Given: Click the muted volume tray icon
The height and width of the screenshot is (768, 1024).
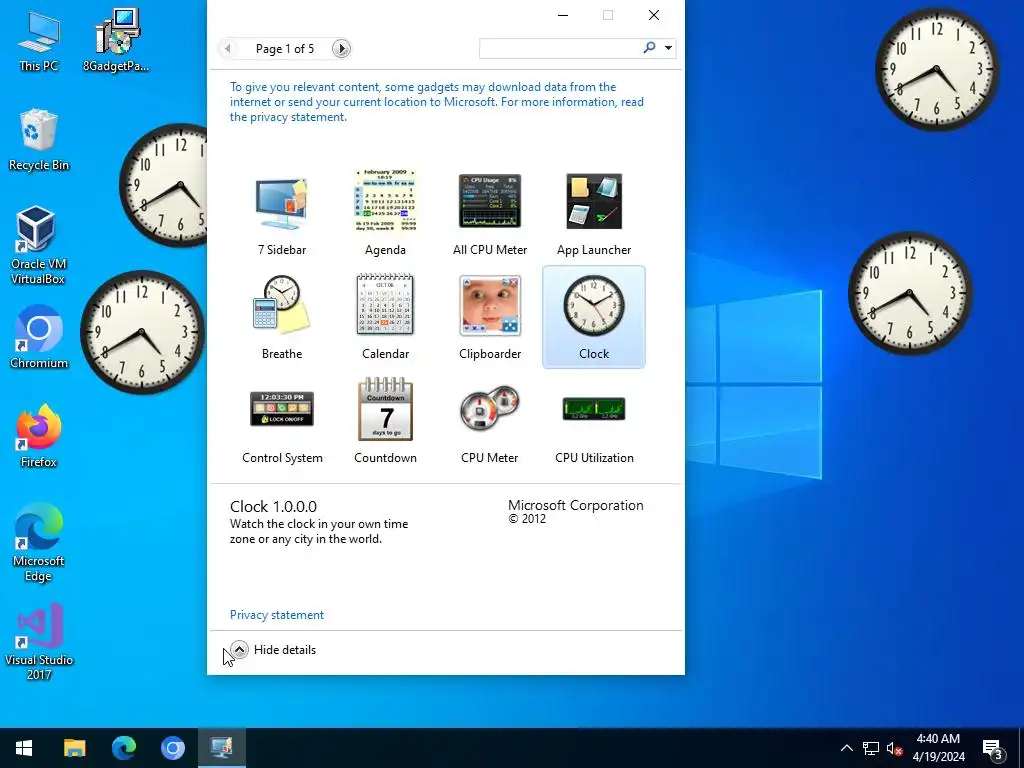Looking at the screenshot, I should coord(895,748).
